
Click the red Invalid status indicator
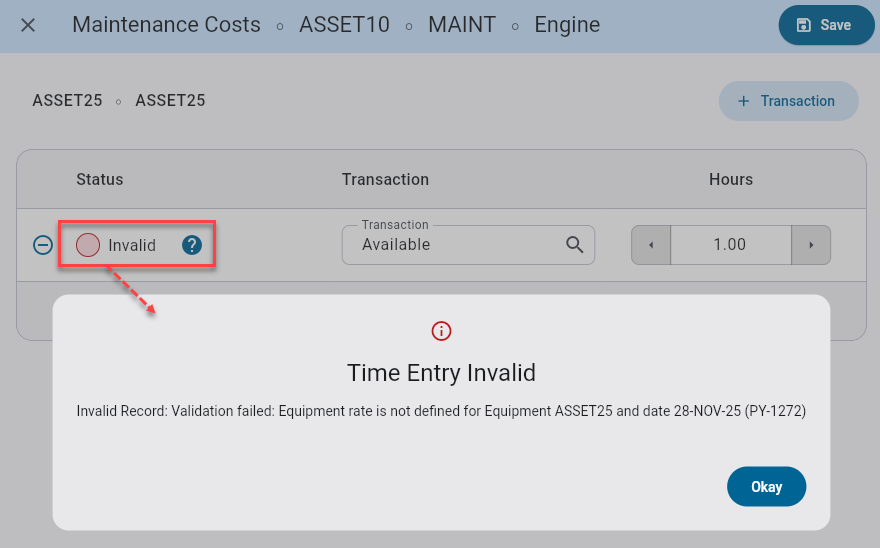pyautogui.click(x=88, y=245)
